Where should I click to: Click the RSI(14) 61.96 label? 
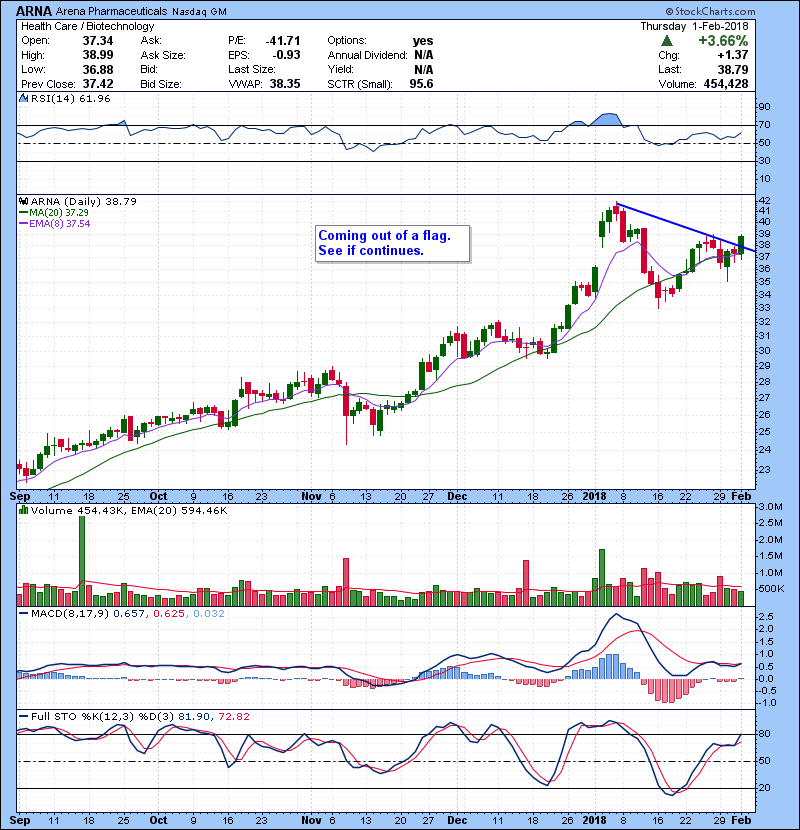click(x=70, y=98)
